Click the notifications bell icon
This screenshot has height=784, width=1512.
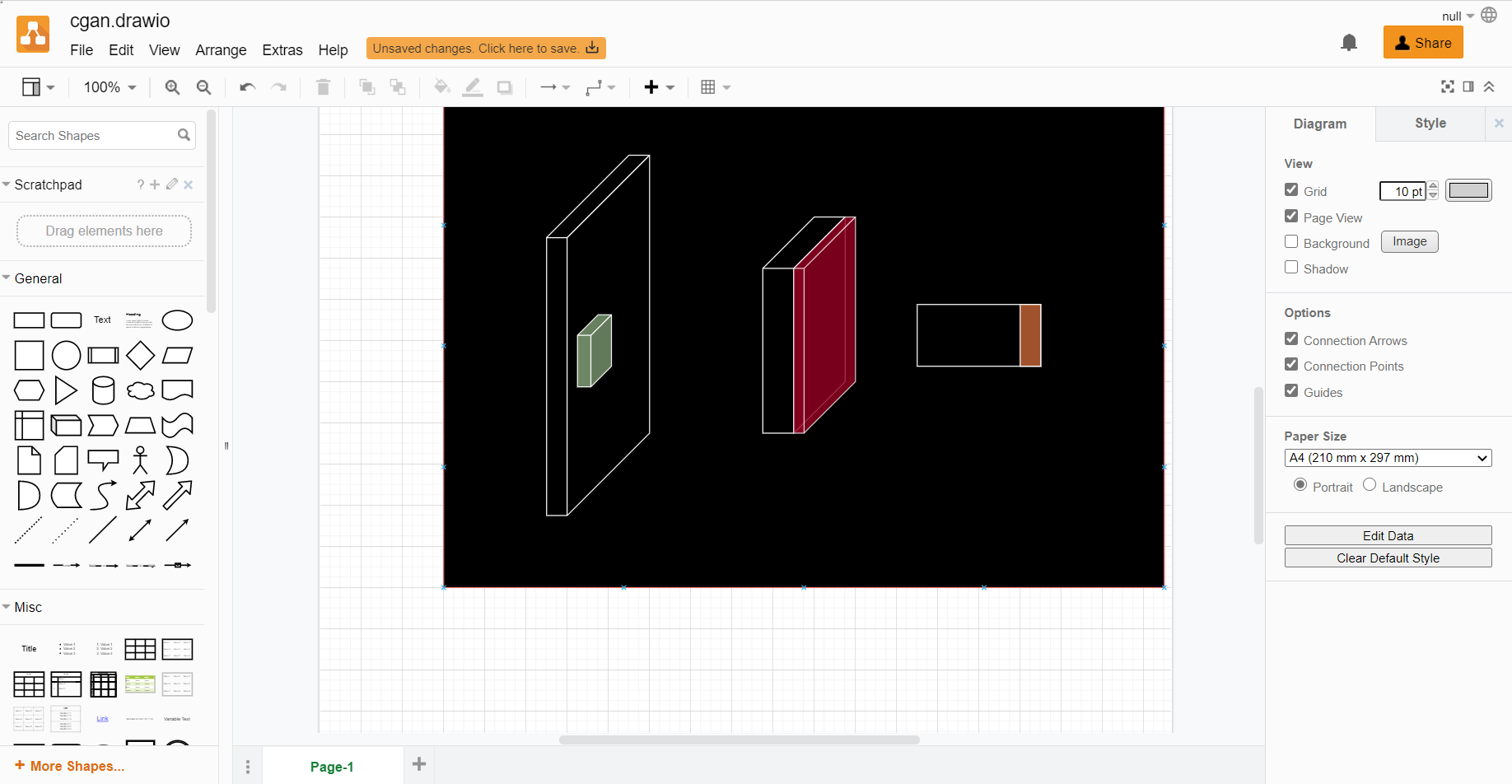[x=1349, y=42]
